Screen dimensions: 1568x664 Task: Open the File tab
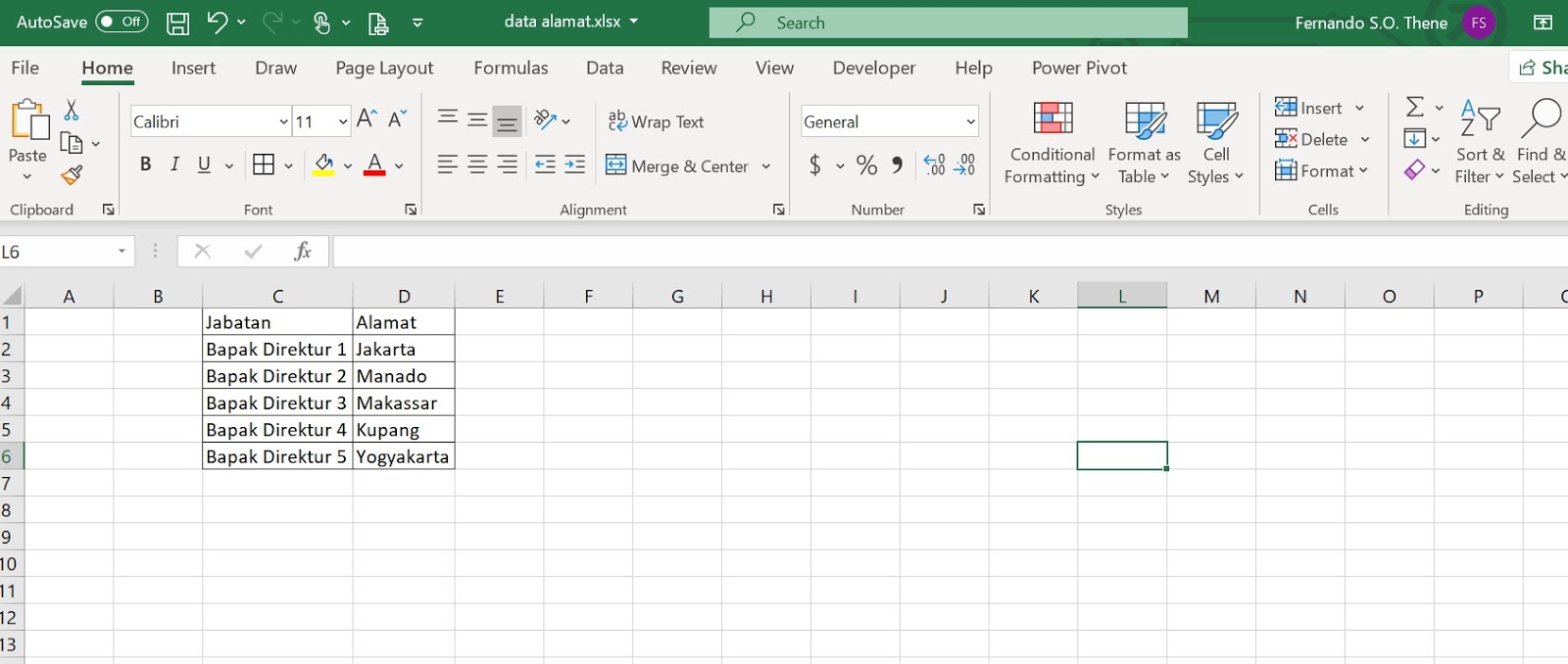(x=25, y=68)
